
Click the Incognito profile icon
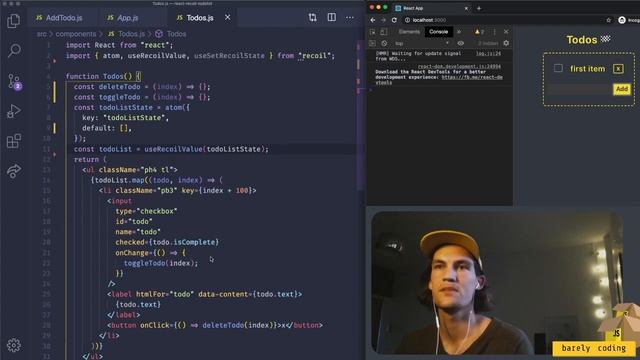(622, 20)
